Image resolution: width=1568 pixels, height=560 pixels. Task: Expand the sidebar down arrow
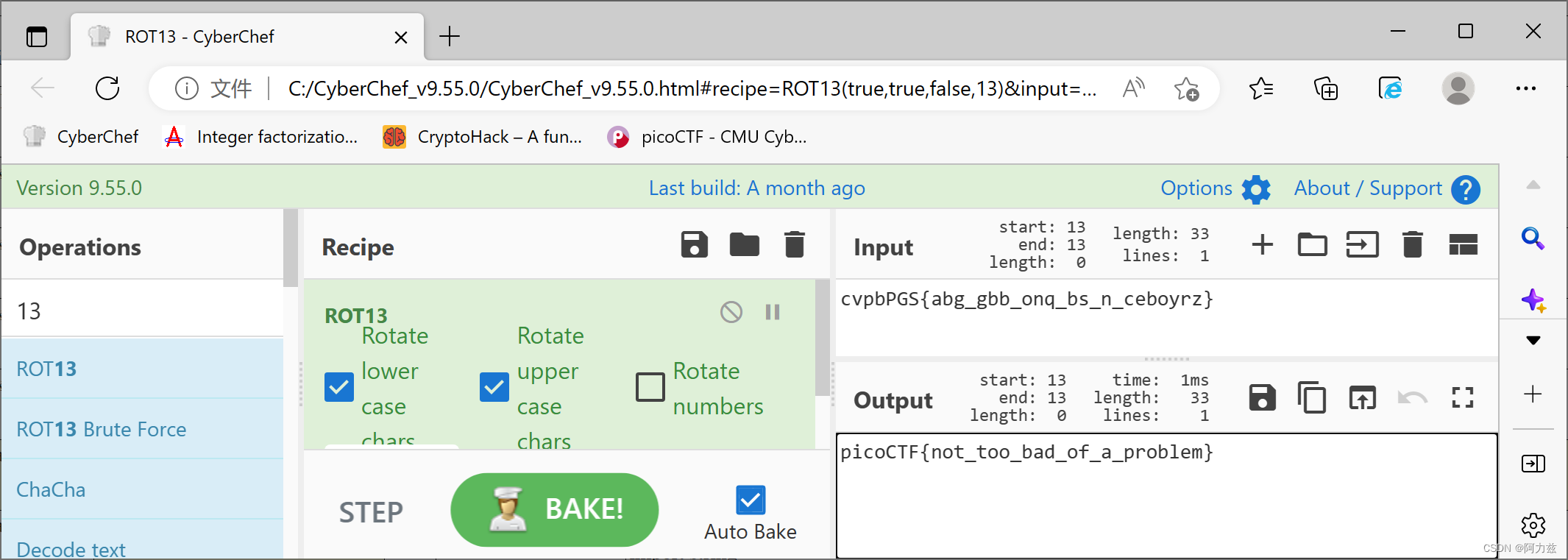[1533, 340]
